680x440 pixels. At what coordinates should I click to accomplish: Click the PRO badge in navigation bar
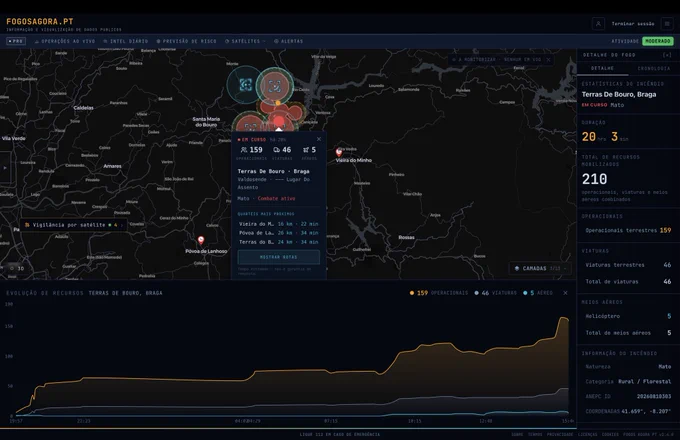click(16, 41)
